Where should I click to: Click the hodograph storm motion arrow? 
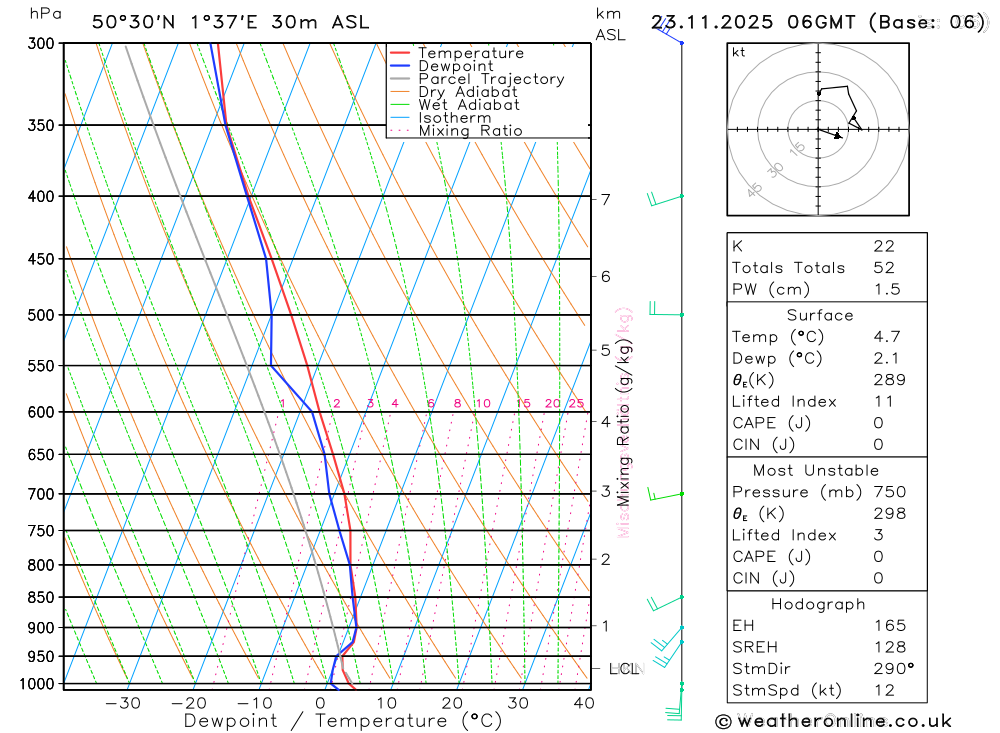831,133
